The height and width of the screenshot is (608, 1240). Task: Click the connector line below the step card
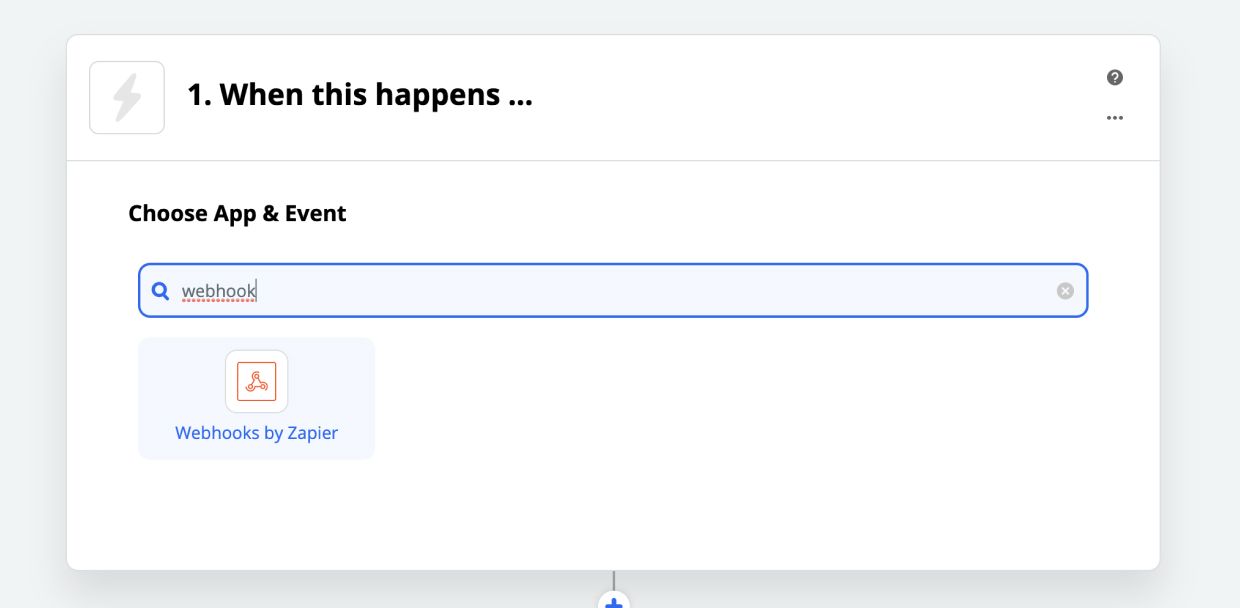[614, 580]
